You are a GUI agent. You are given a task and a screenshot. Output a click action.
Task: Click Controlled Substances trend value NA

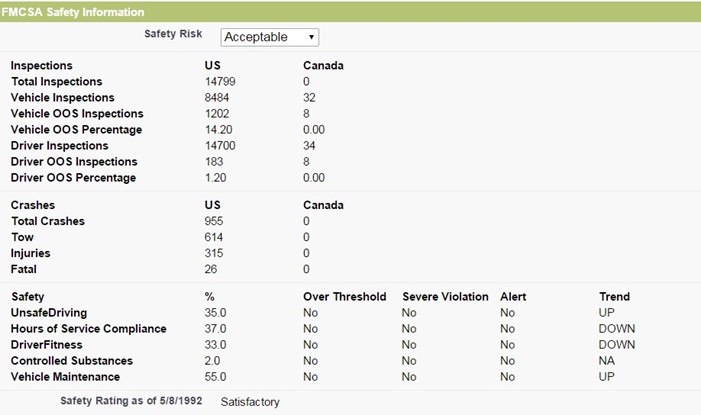click(607, 361)
